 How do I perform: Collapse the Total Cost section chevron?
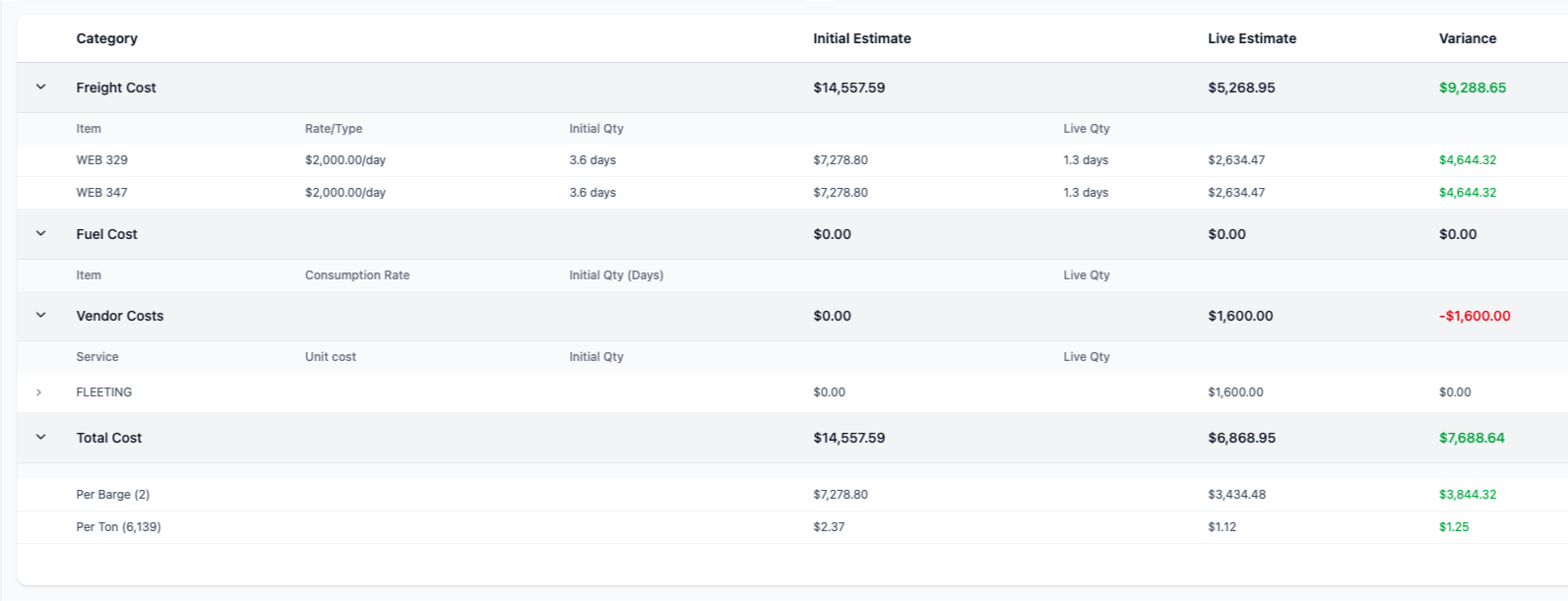point(40,438)
